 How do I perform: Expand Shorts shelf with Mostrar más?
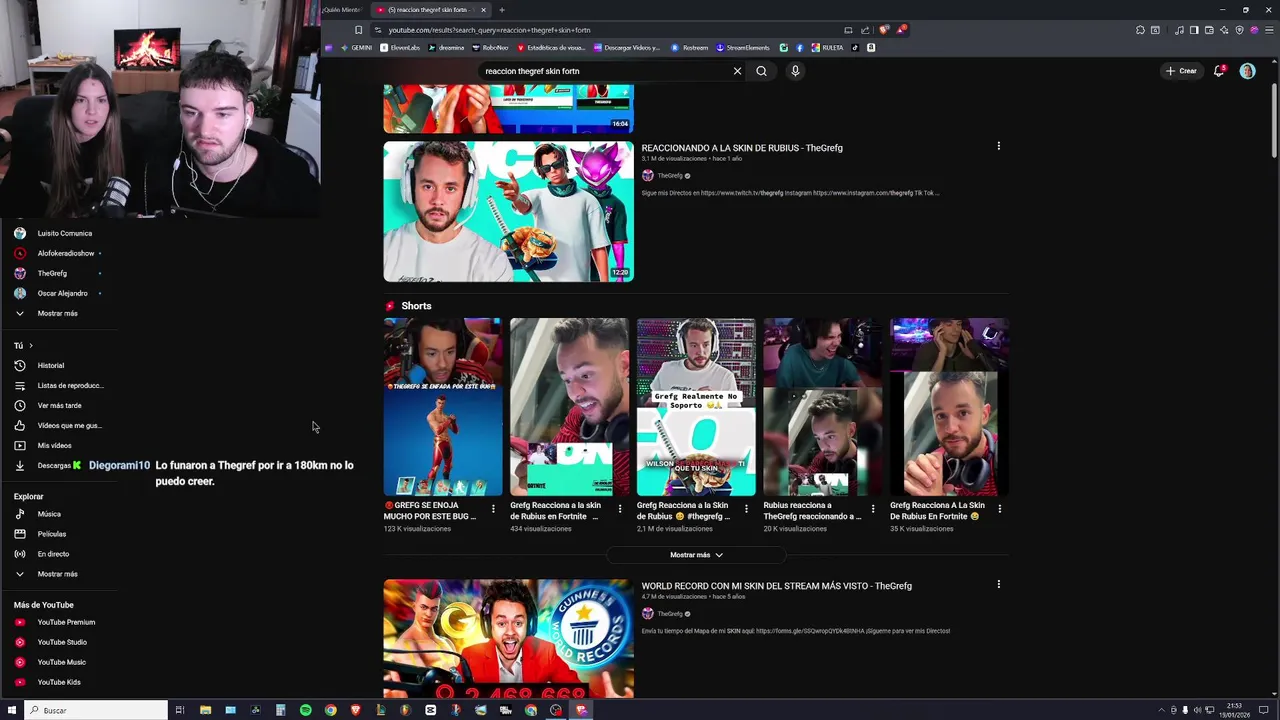pyautogui.click(x=696, y=555)
